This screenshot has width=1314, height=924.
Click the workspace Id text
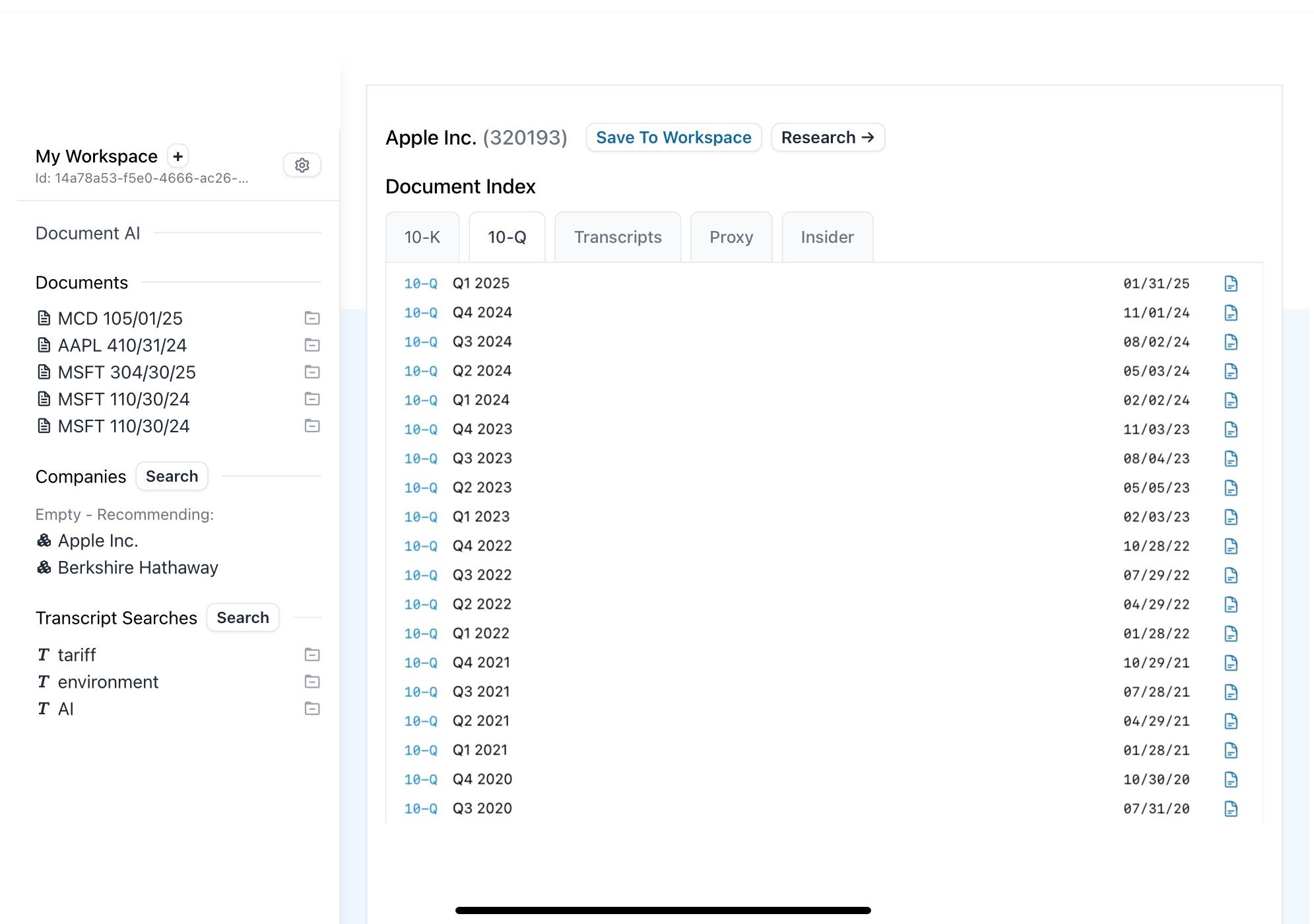click(142, 178)
